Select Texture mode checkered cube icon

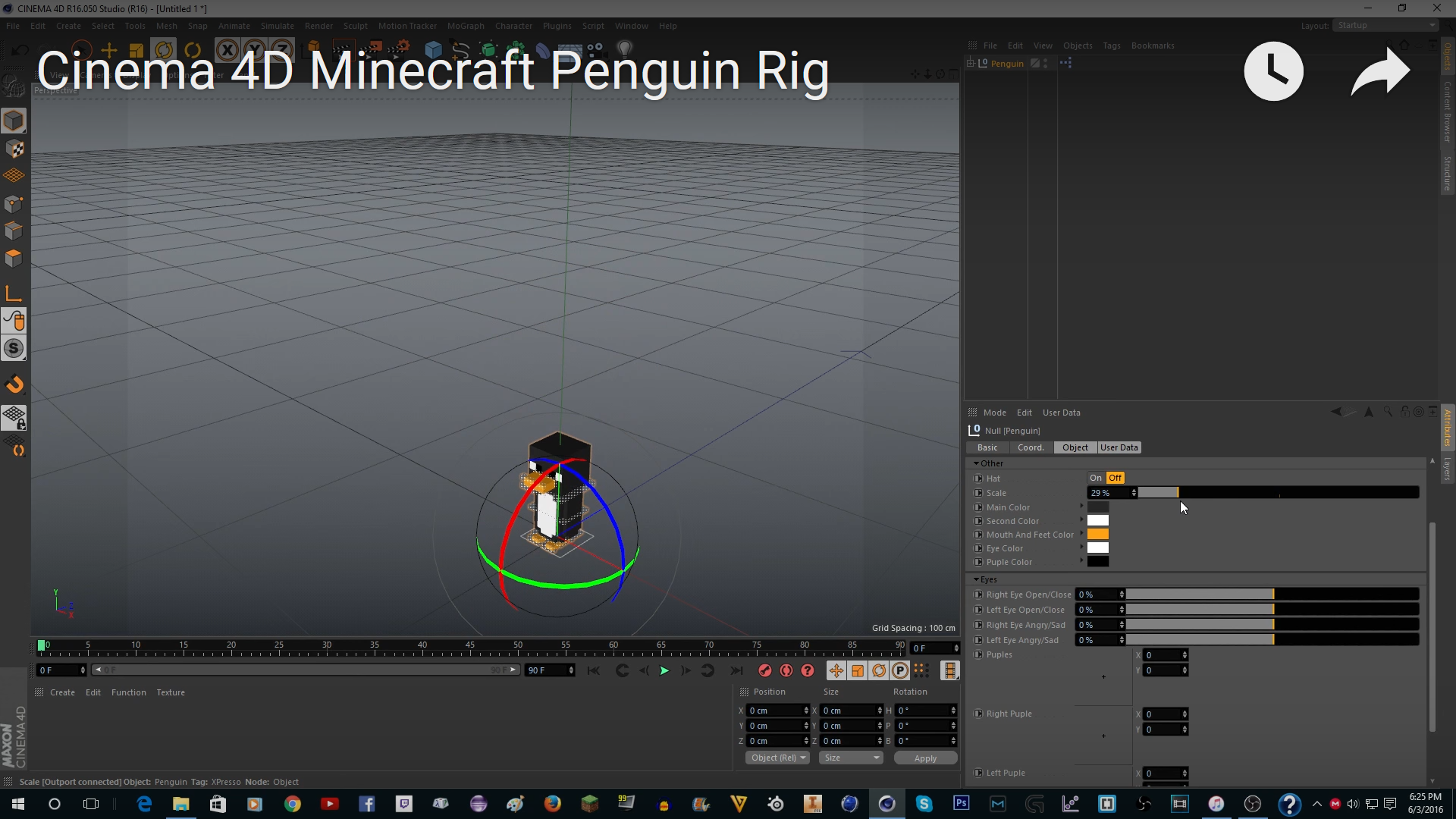click(x=14, y=149)
